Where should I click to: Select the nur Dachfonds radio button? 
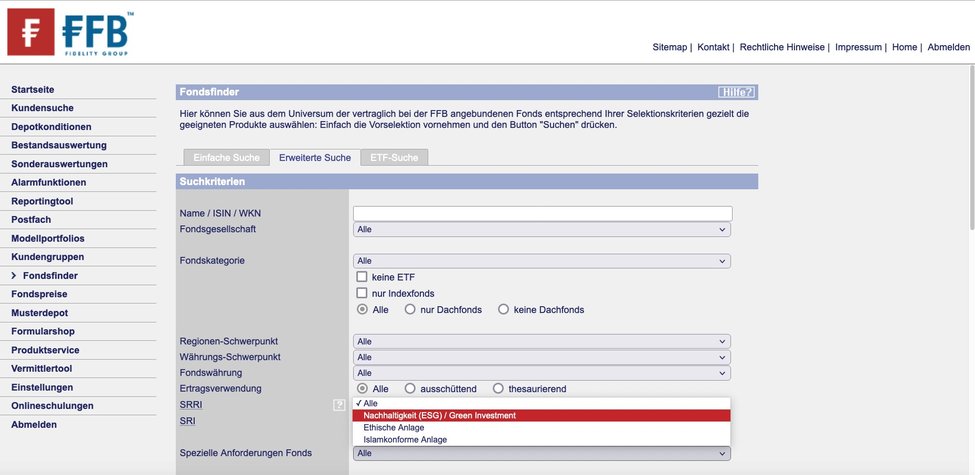click(410, 309)
